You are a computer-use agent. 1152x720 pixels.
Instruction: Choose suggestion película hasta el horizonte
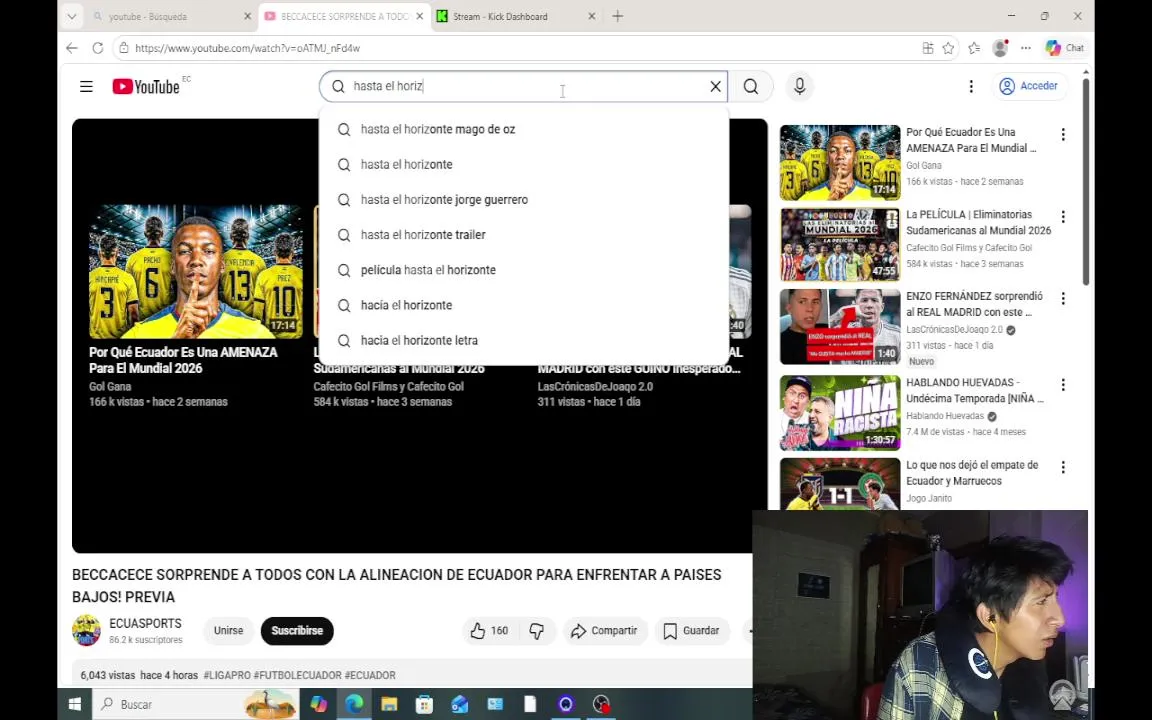tap(524, 270)
